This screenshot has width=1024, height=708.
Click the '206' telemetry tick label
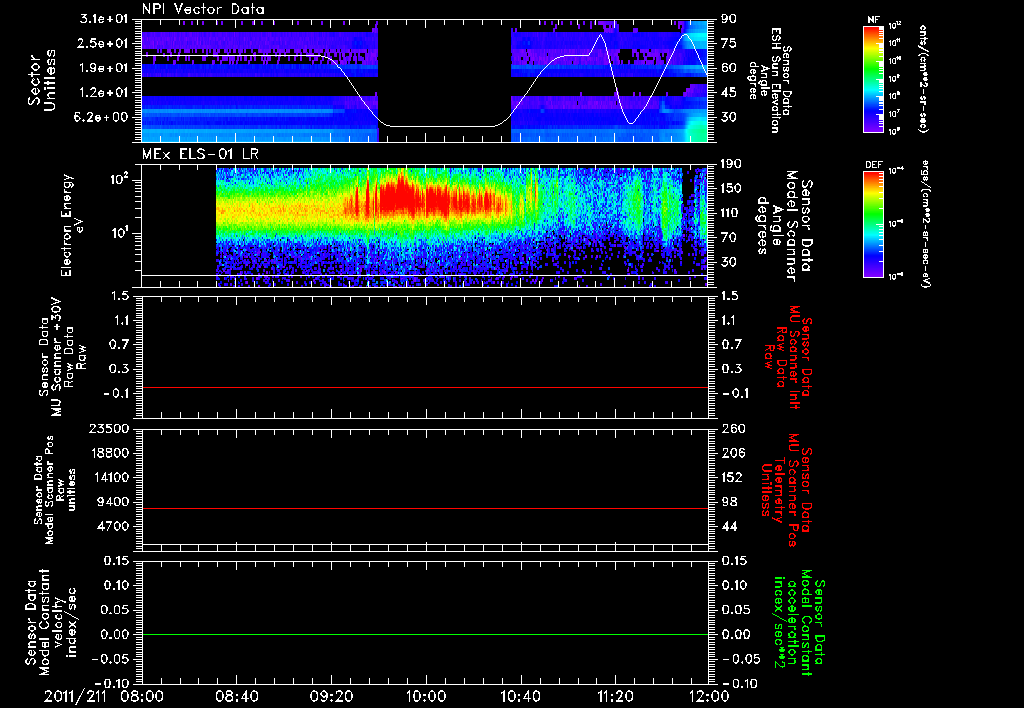[x=731, y=453]
